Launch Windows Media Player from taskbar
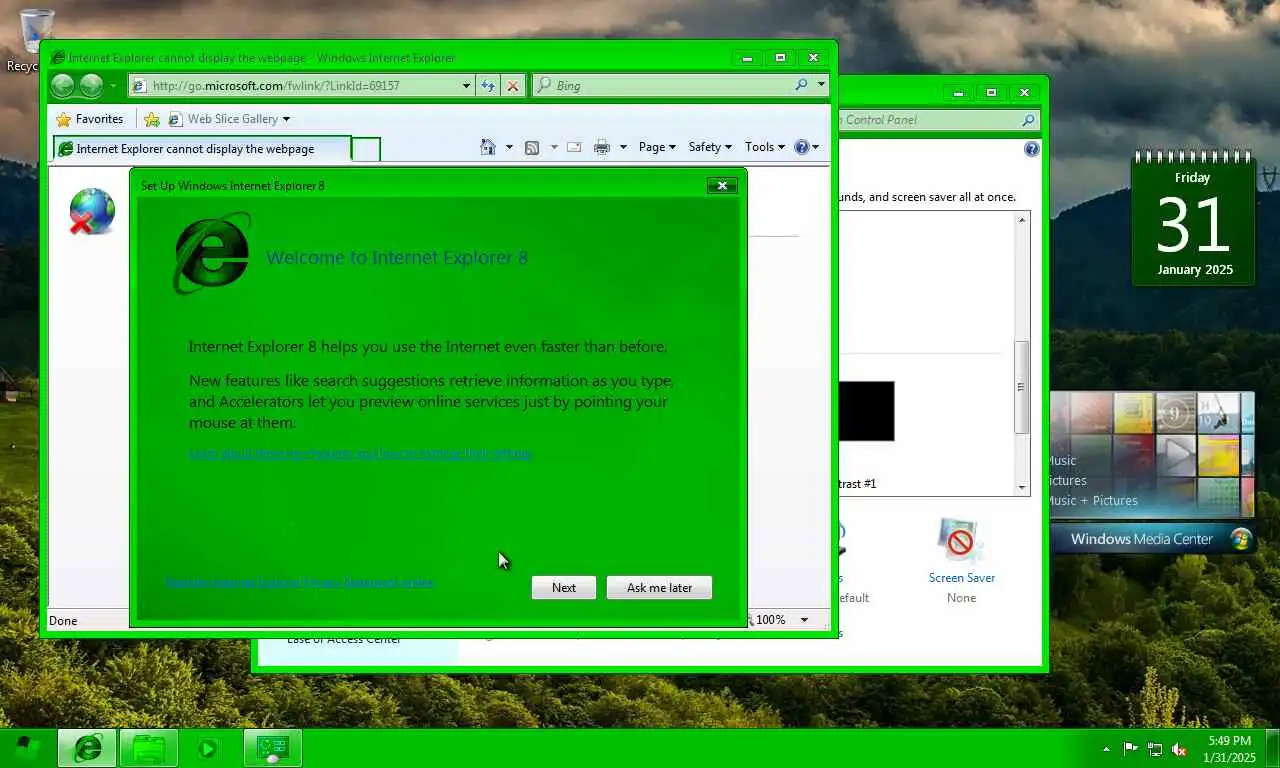The image size is (1280, 768). [x=208, y=748]
